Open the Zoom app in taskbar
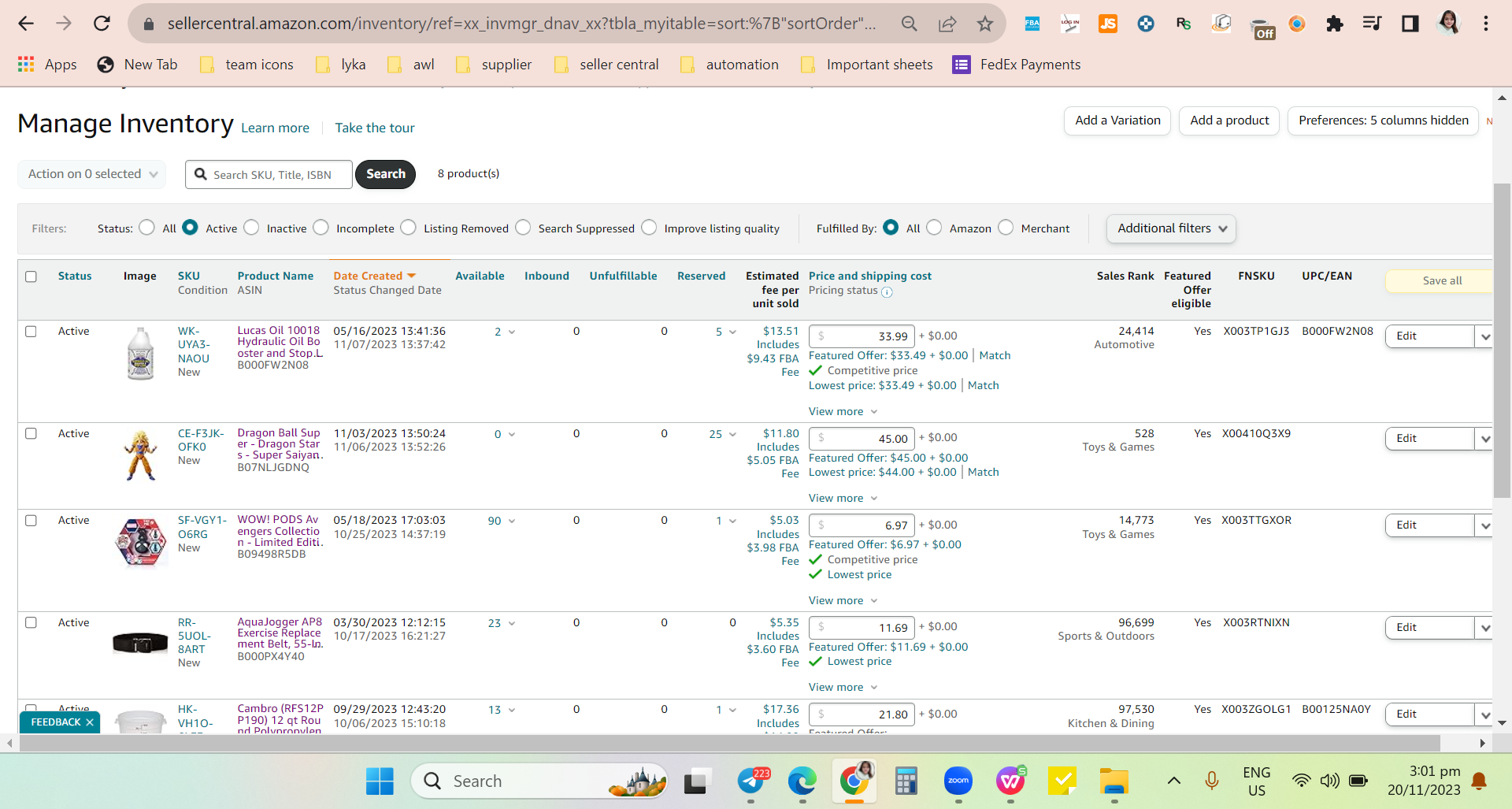Image resolution: width=1512 pixels, height=809 pixels. coord(958,781)
